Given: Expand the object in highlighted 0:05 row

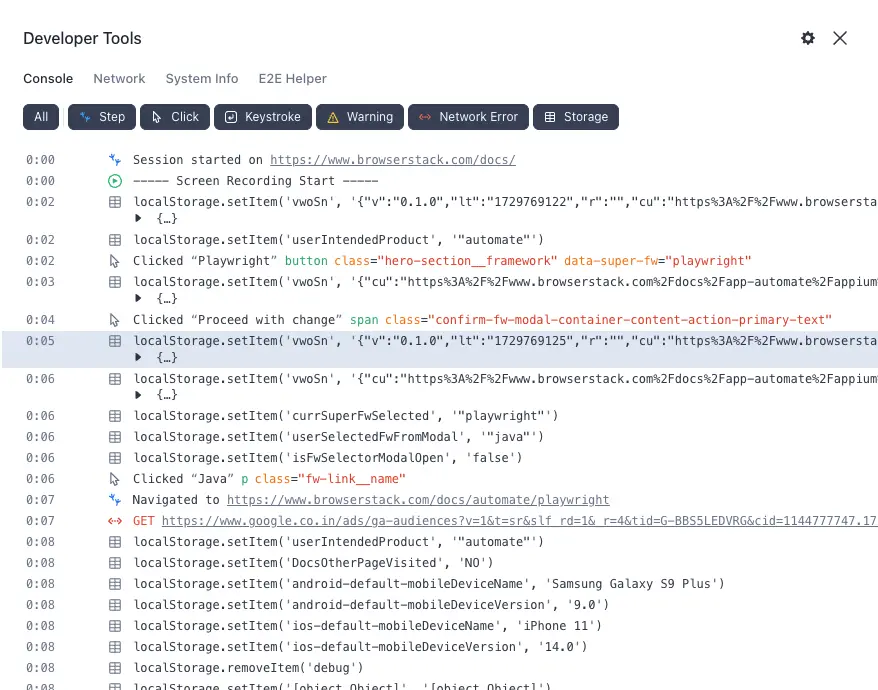Looking at the screenshot, I should click(x=139, y=357).
